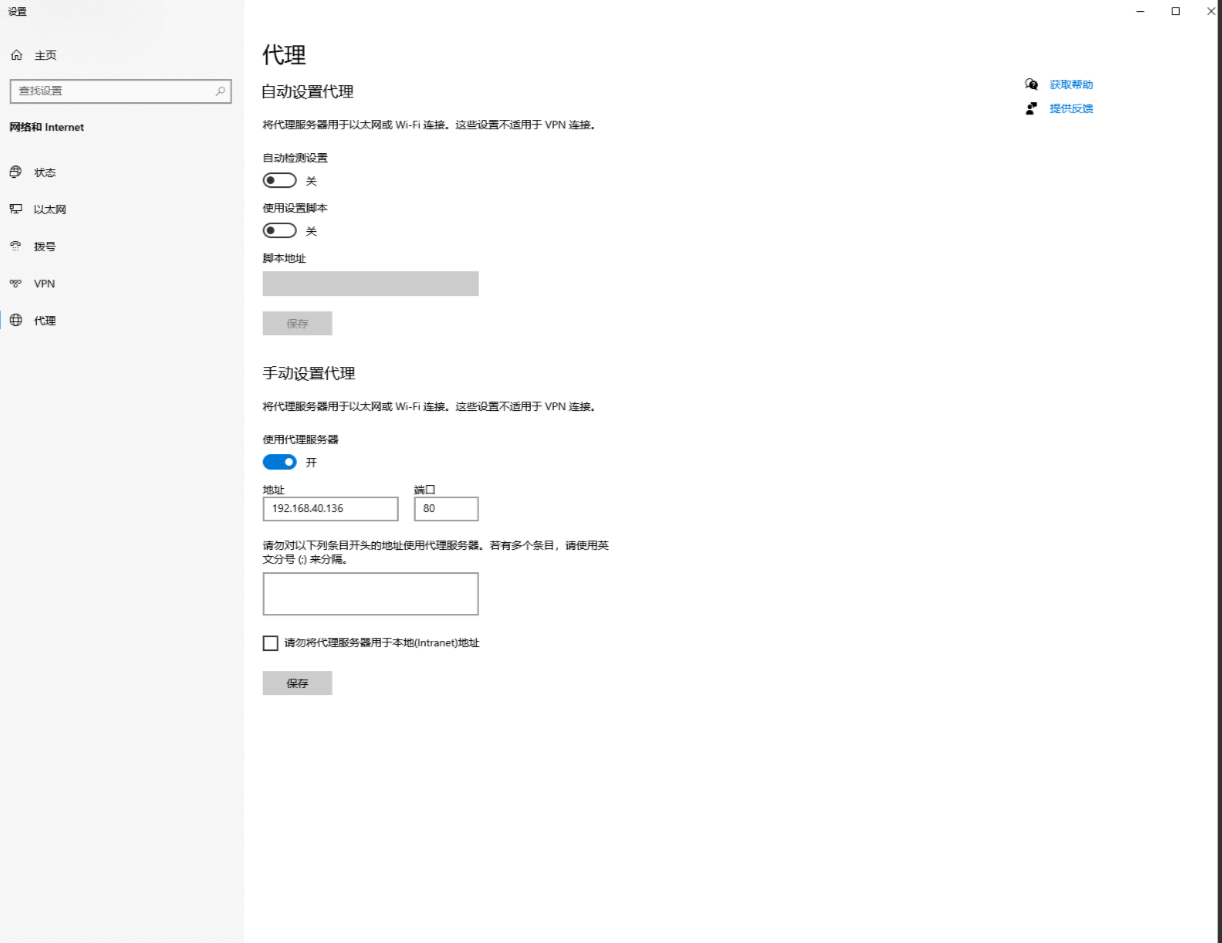Open the 获取帮助 link
This screenshot has width=1222, height=943.
1071,85
